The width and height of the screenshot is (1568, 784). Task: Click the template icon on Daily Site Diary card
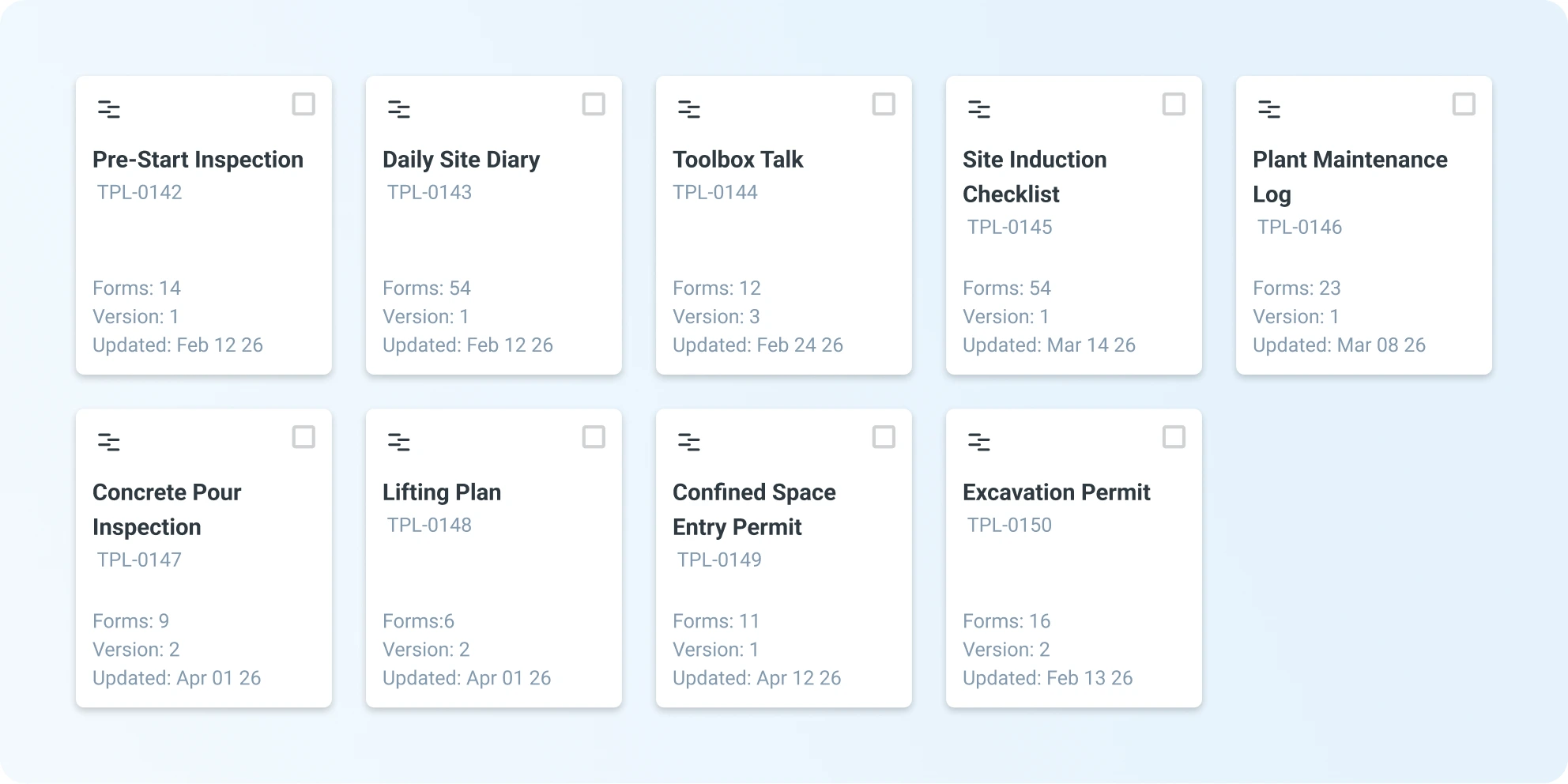(399, 110)
